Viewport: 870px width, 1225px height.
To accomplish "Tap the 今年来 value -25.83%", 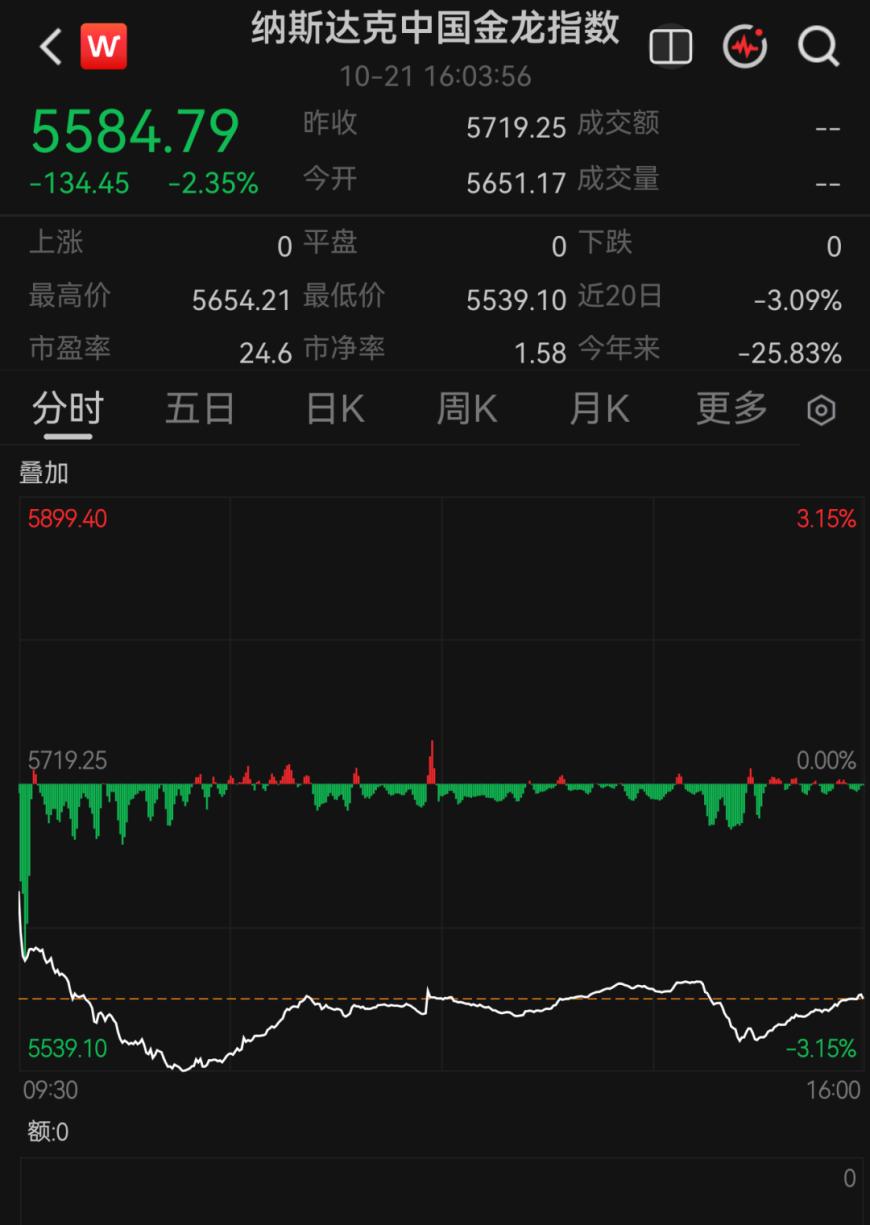I will coord(790,353).
